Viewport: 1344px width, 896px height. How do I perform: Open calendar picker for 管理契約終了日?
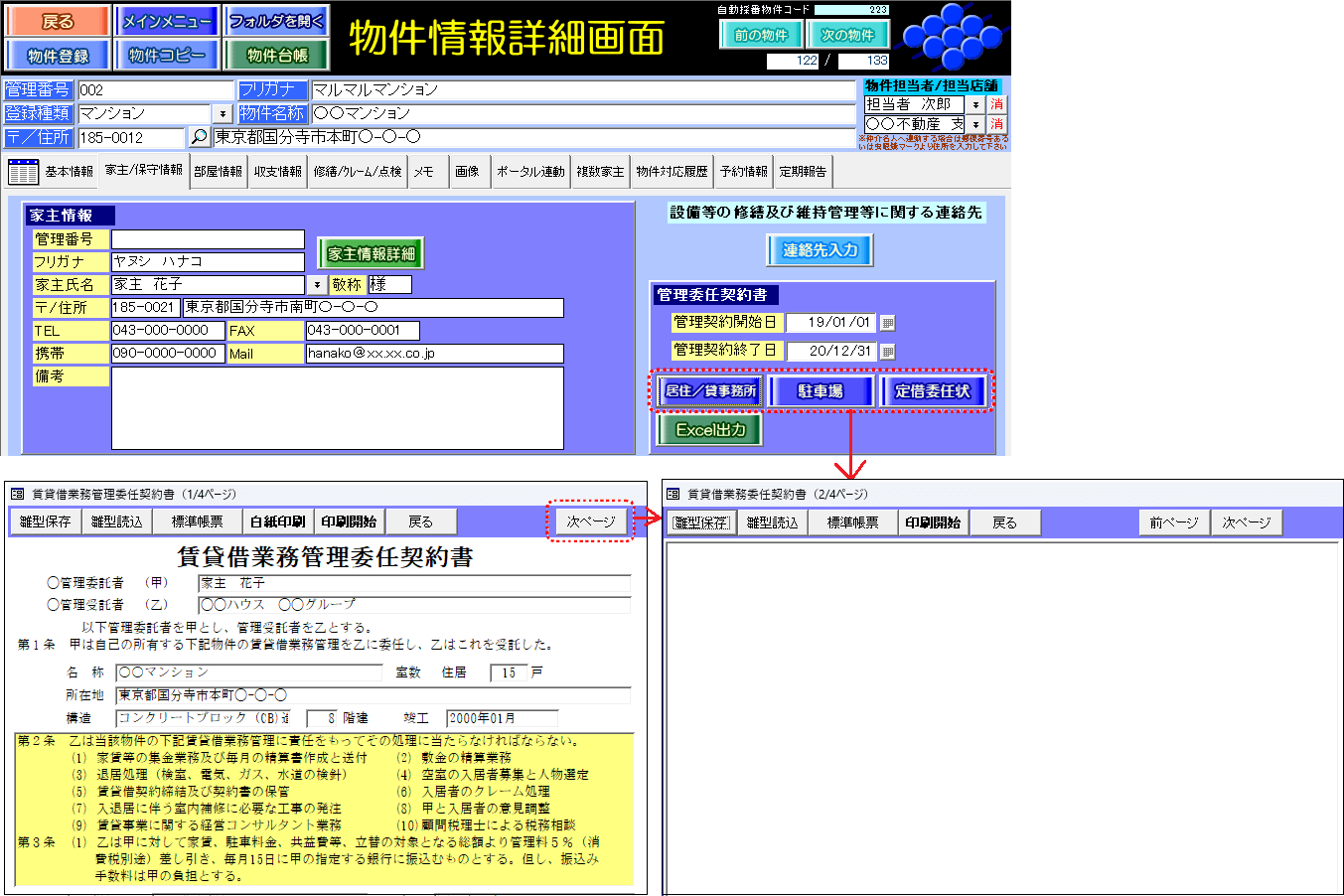[888, 352]
